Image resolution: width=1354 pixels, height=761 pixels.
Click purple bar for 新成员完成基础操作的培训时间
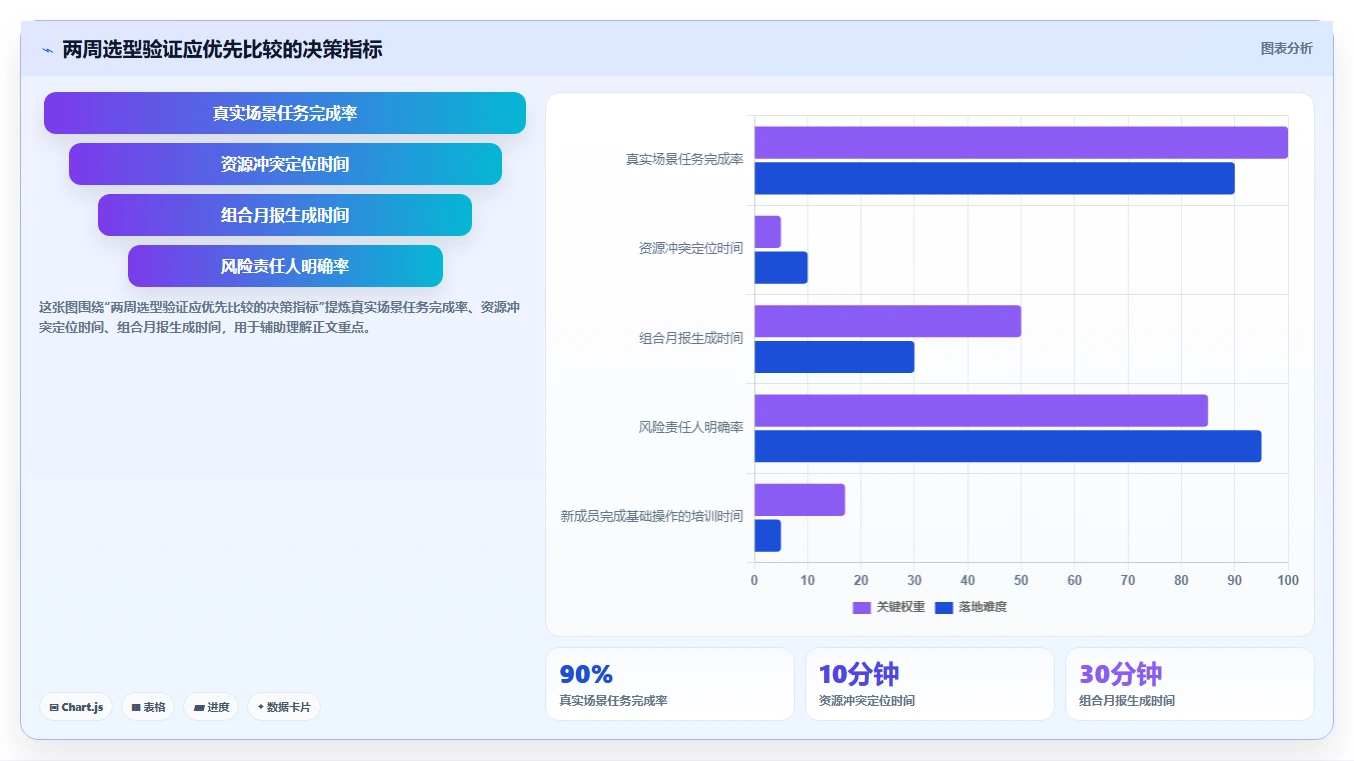[x=799, y=500]
